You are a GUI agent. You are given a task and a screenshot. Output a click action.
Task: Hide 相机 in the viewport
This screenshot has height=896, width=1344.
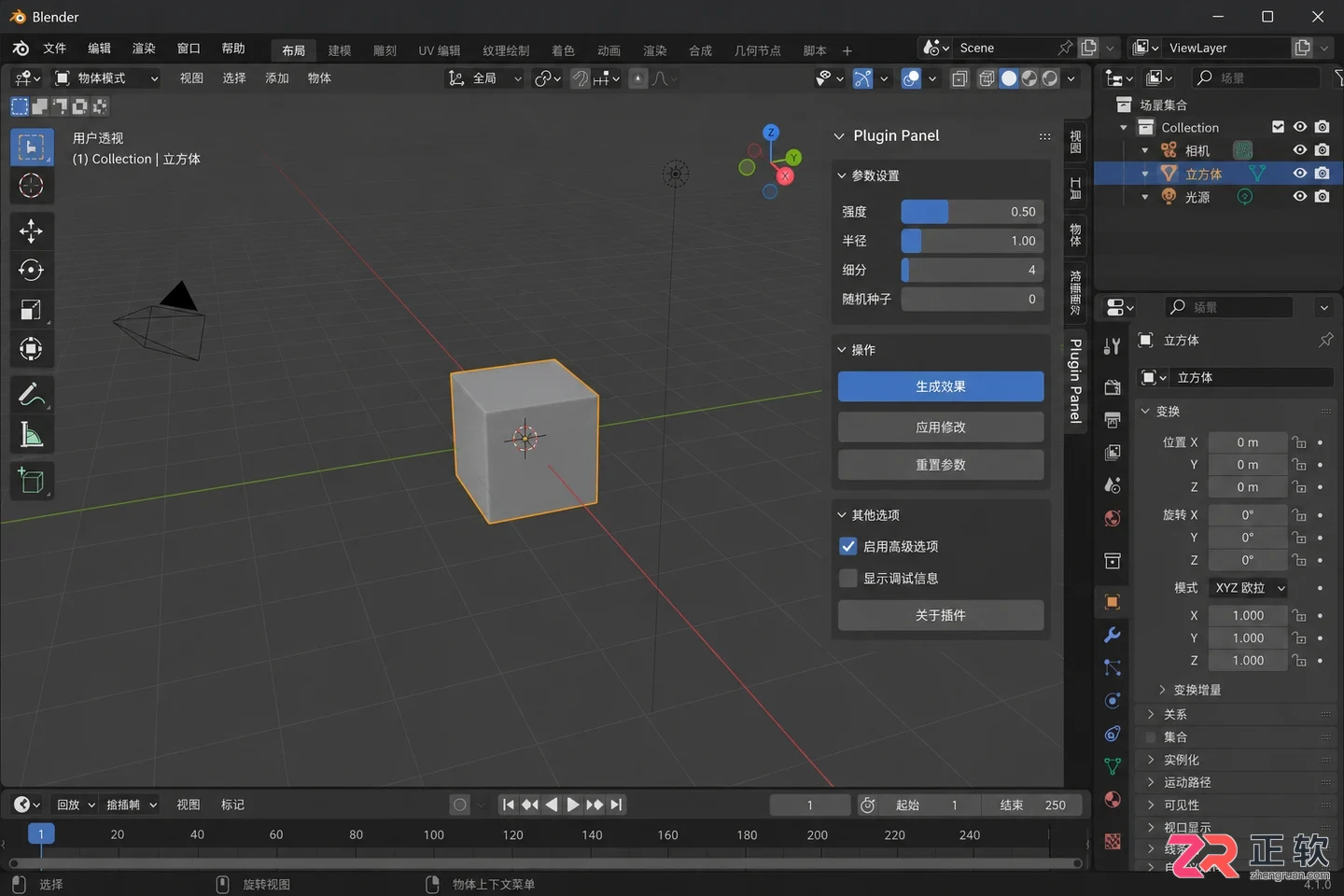coord(1299,150)
